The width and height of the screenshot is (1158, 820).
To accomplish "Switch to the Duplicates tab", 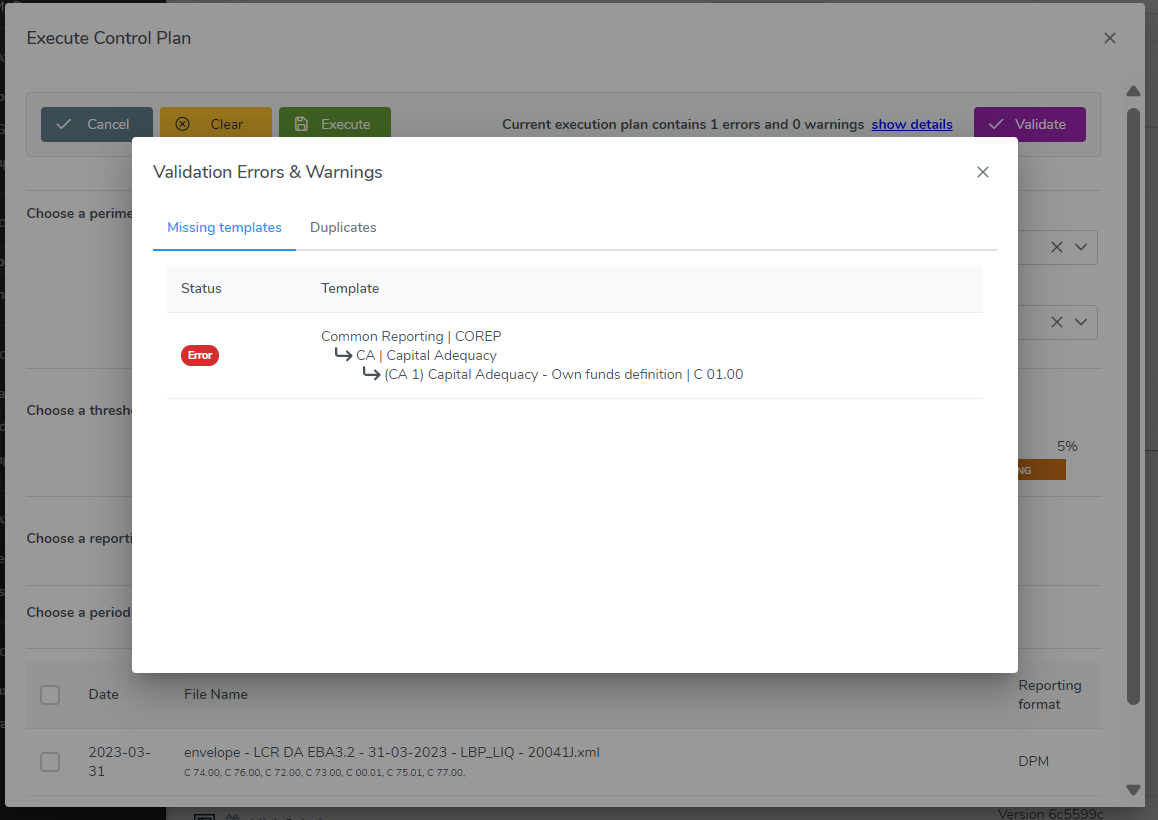I will pos(343,227).
